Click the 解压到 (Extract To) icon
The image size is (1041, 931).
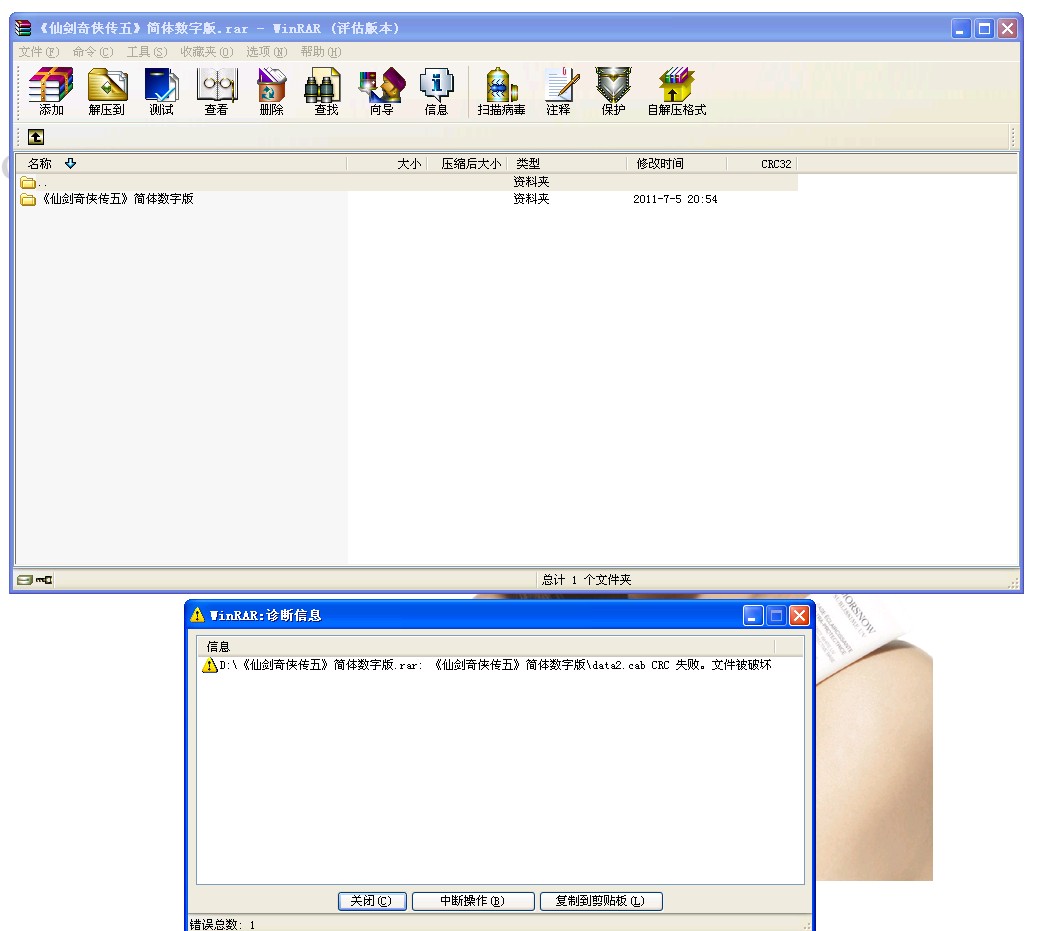106,91
